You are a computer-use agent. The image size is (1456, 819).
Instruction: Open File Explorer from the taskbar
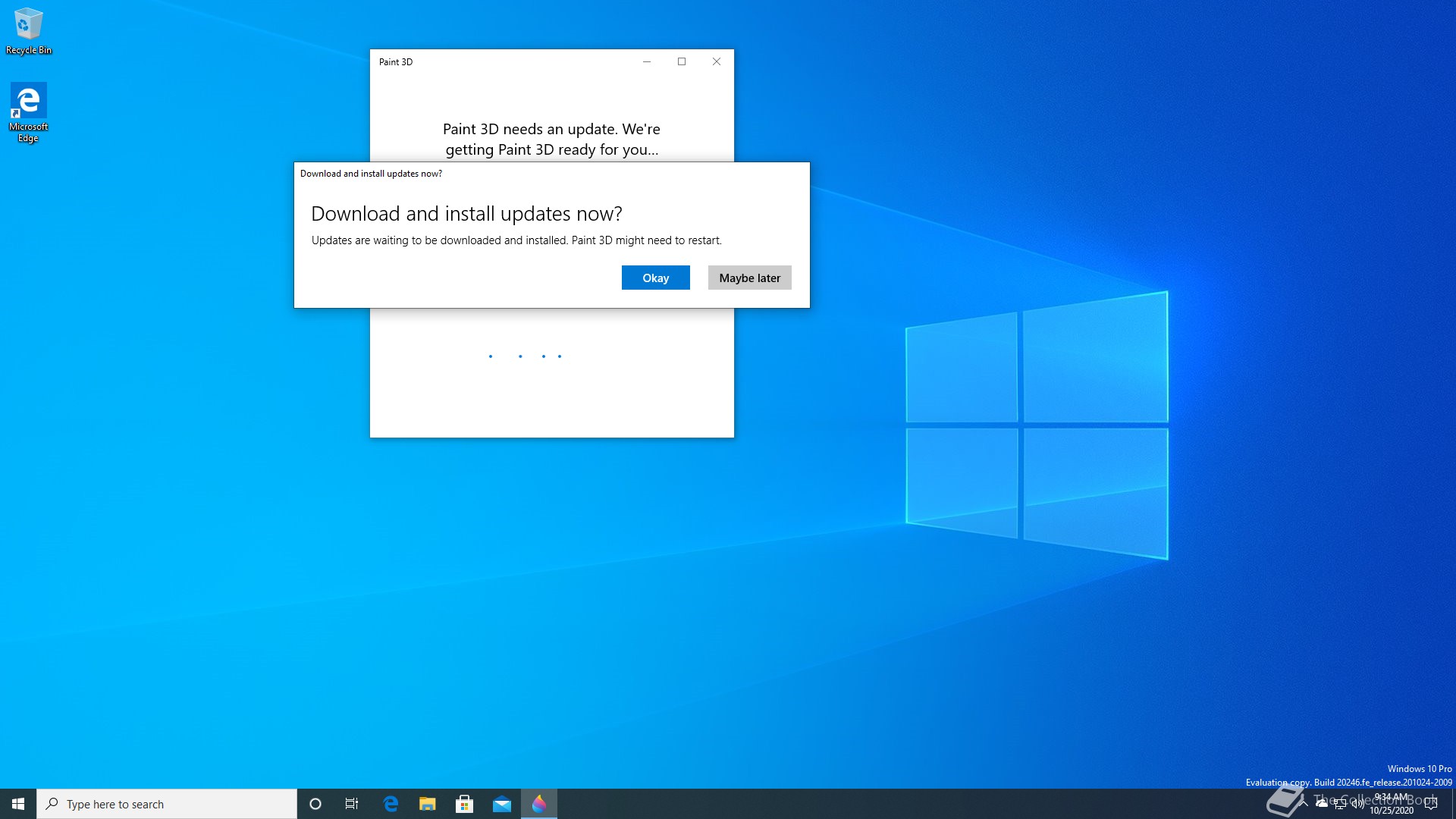428,804
